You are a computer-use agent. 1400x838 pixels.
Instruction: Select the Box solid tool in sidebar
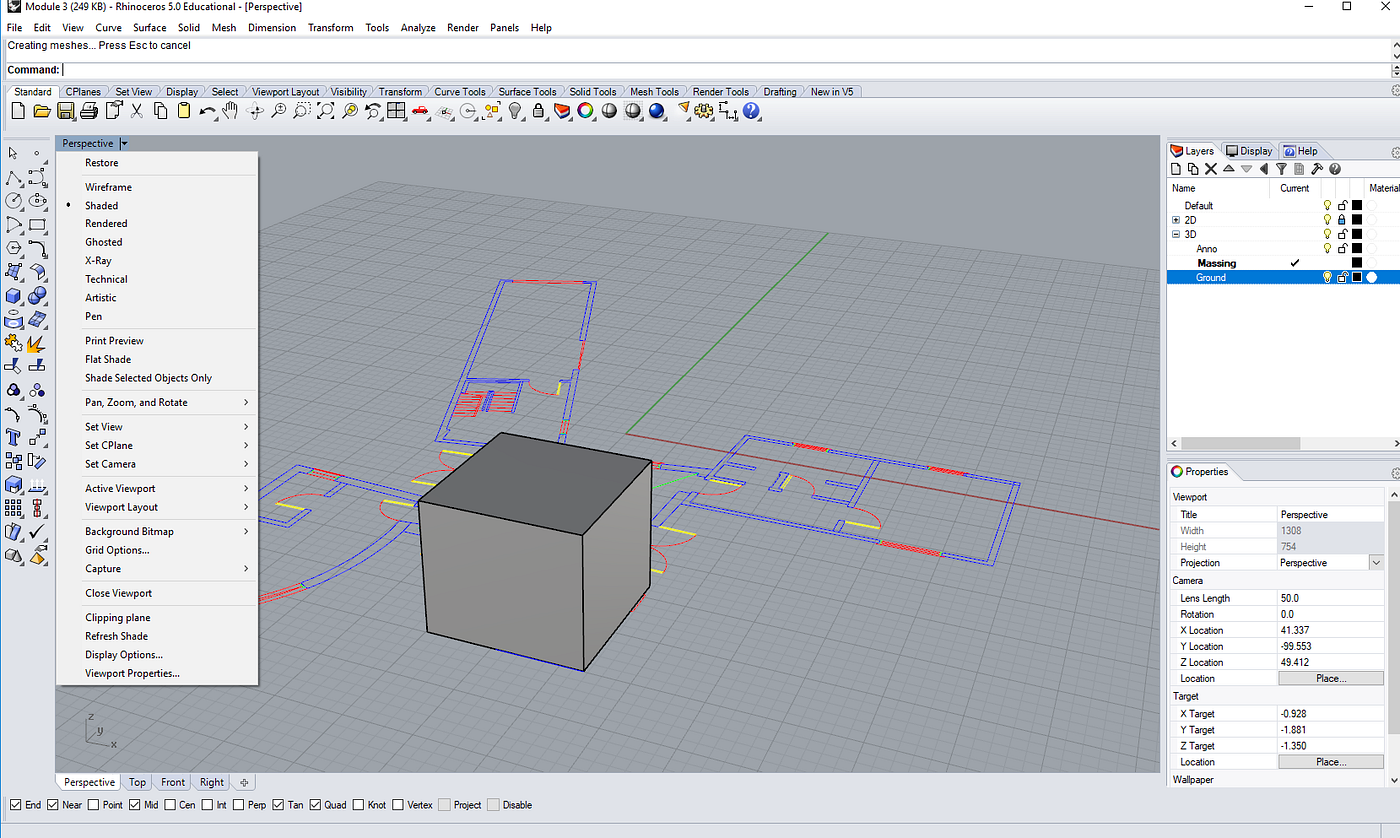[x=14, y=296]
